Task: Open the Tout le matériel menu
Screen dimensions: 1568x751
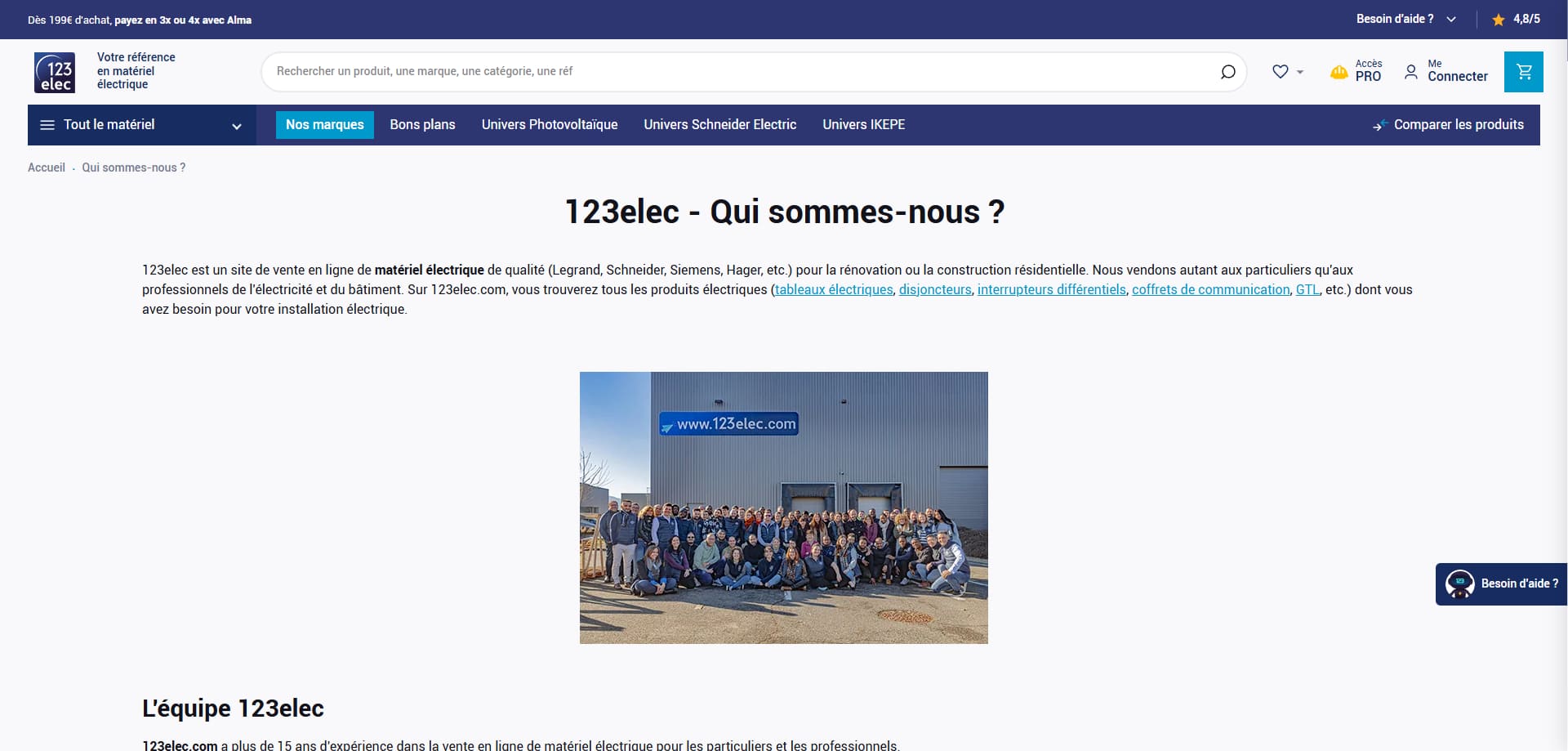Action: click(x=142, y=125)
